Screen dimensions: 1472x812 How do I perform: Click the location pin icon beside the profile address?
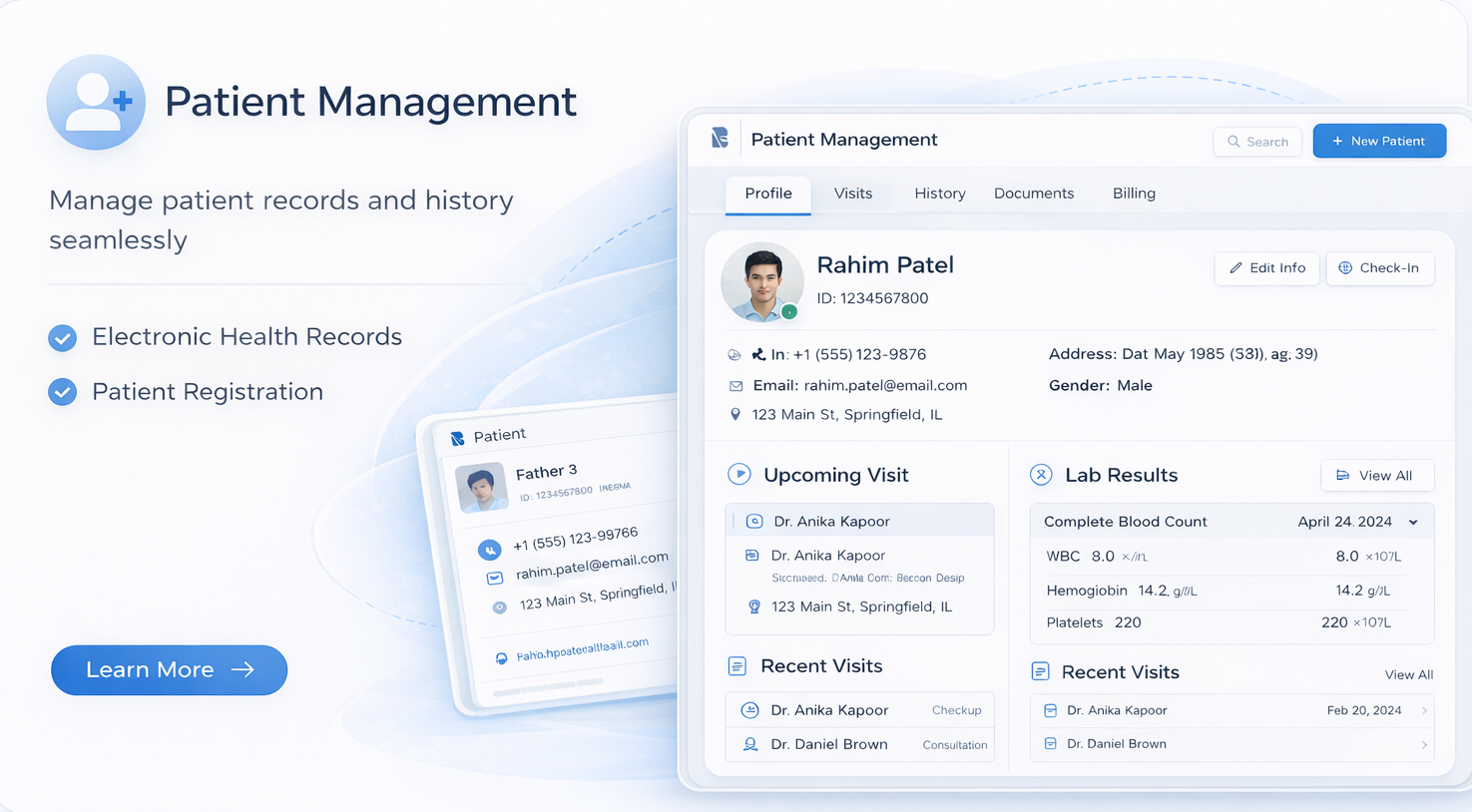736,415
